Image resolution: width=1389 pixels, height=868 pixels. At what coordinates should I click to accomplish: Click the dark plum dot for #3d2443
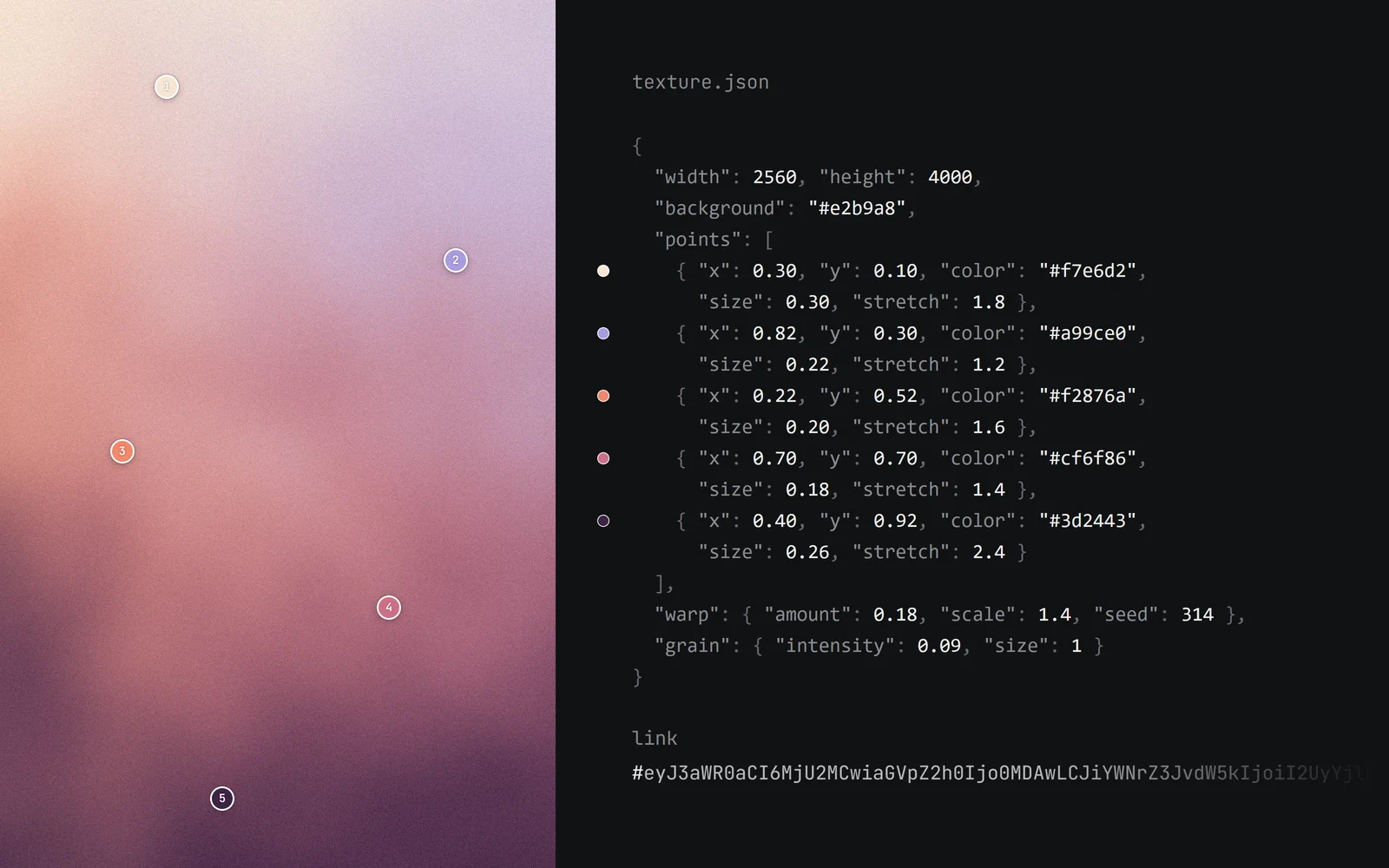tap(603, 521)
